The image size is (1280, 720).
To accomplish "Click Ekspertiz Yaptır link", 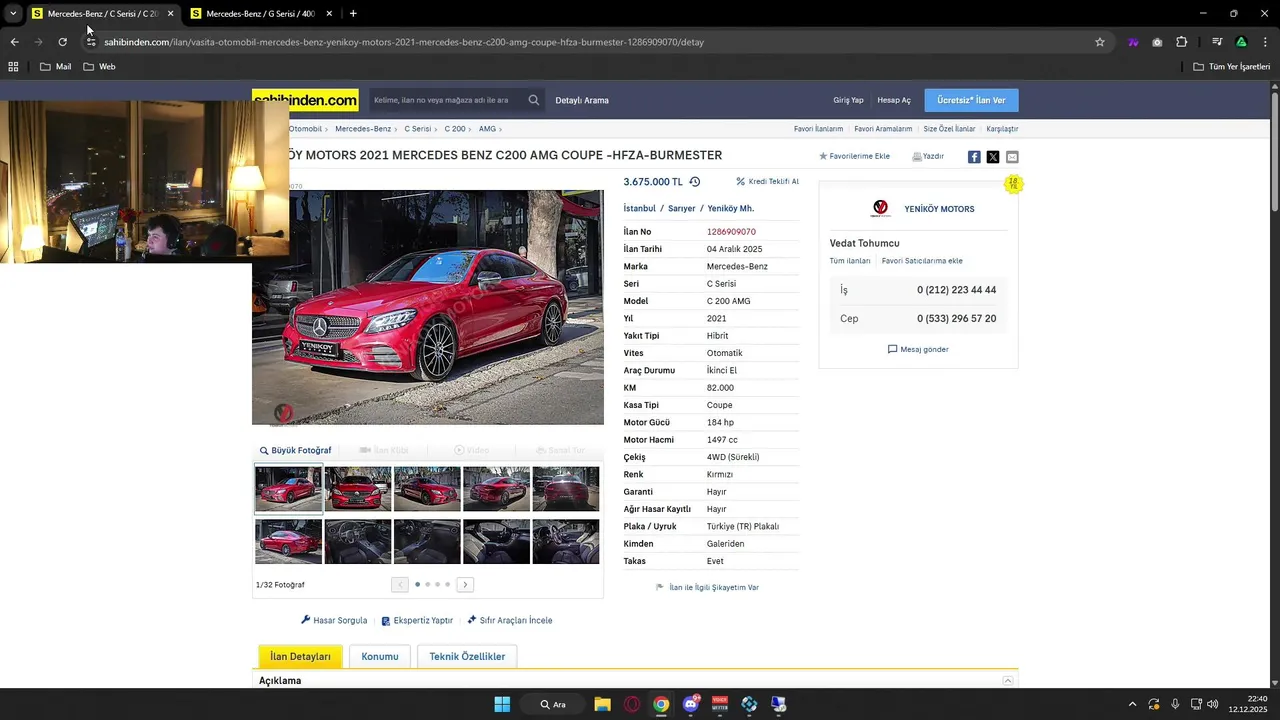I will coord(417,621).
